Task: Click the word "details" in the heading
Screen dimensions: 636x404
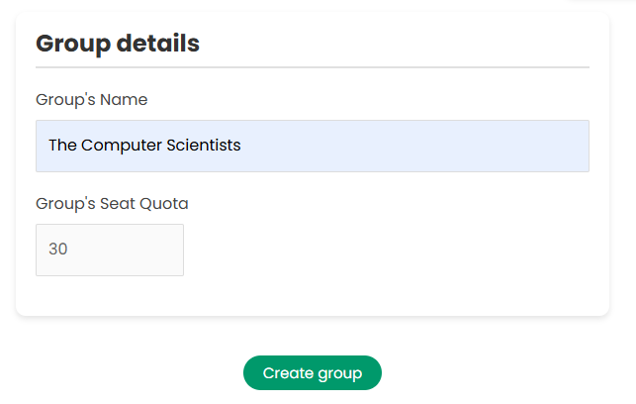Action: point(158,43)
